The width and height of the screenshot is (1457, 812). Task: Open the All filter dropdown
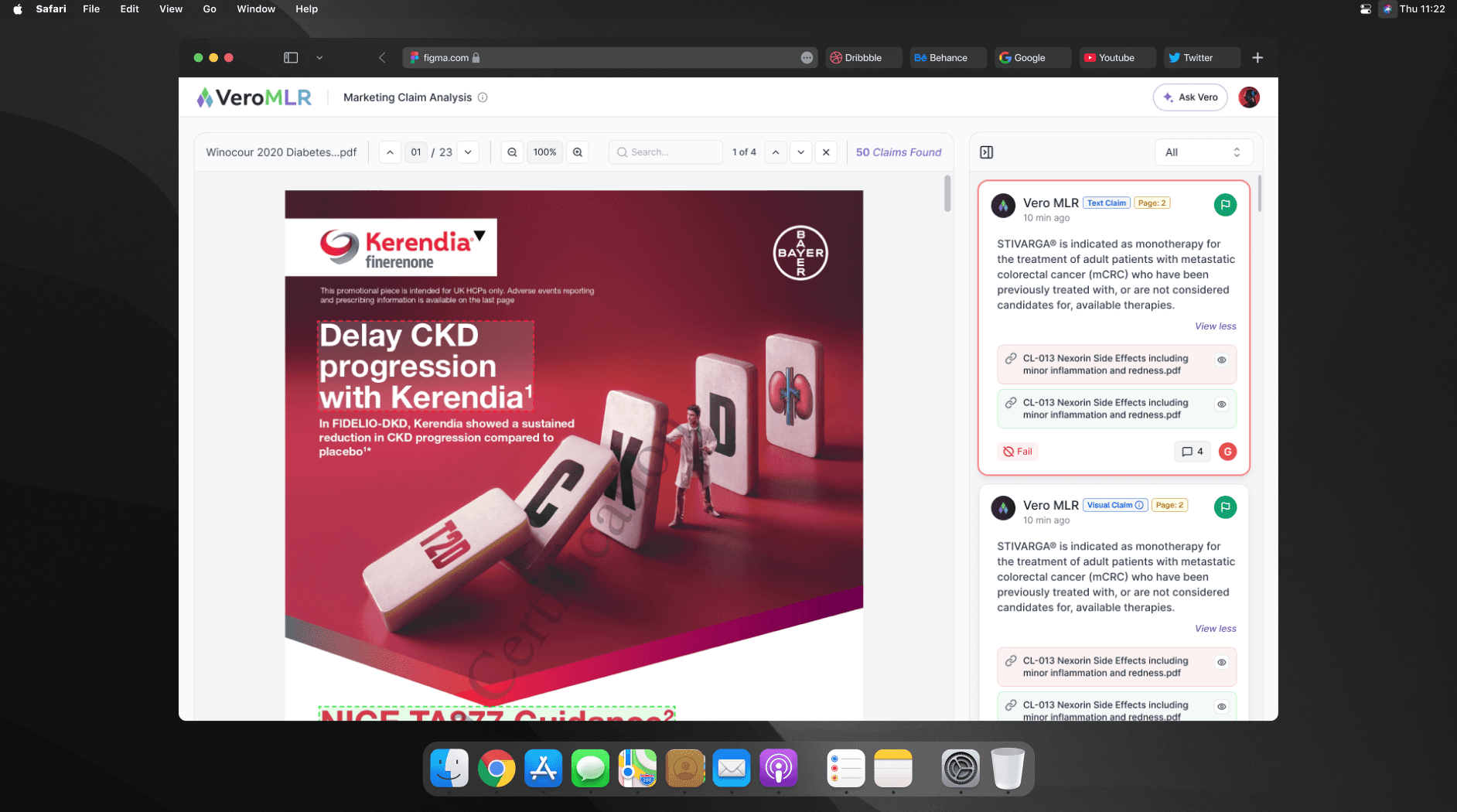coord(1203,152)
